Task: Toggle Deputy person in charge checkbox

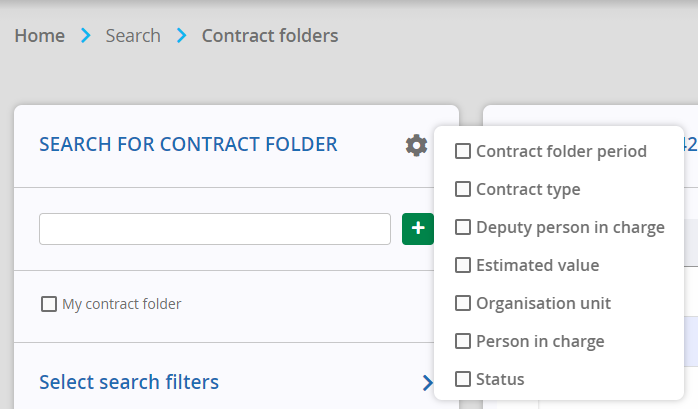Action: (x=463, y=227)
